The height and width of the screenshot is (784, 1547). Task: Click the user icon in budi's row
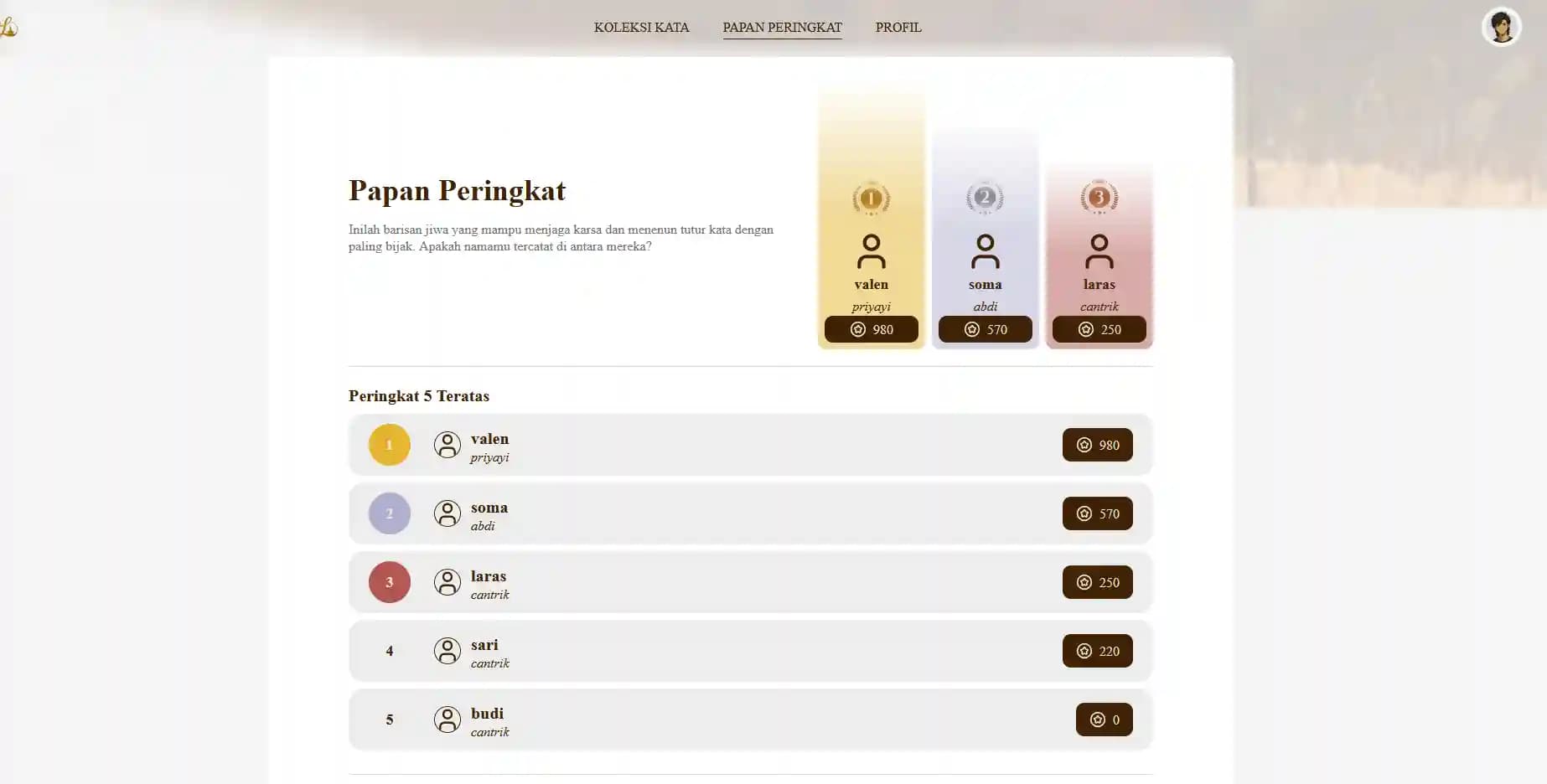(x=447, y=720)
